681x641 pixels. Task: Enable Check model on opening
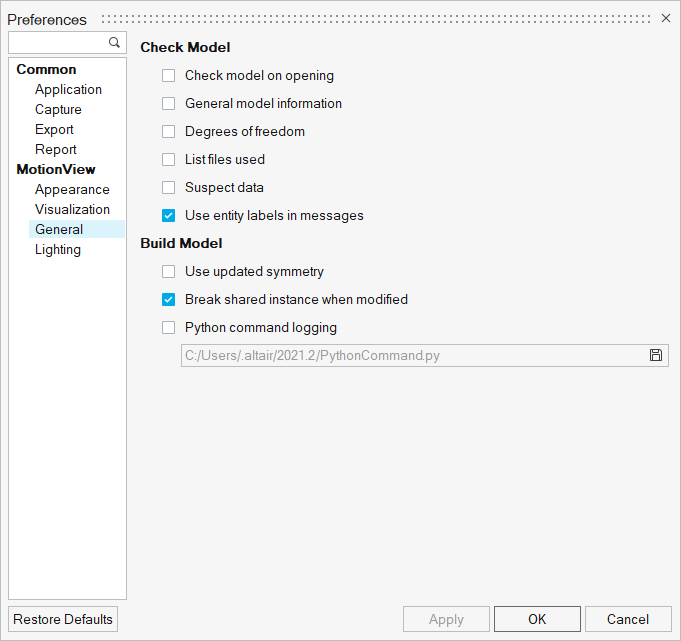tap(169, 76)
